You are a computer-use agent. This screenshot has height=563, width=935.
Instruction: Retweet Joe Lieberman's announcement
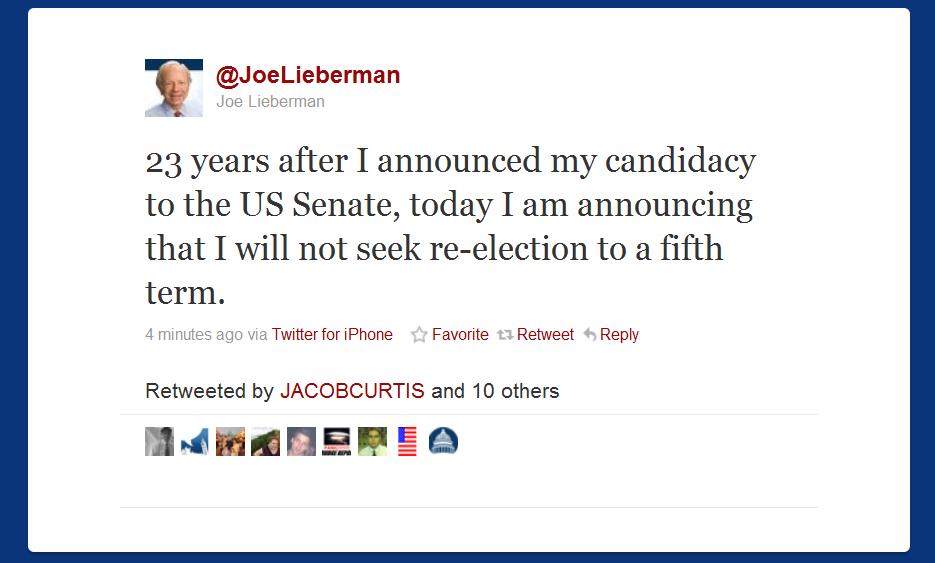(x=545, y=335)
